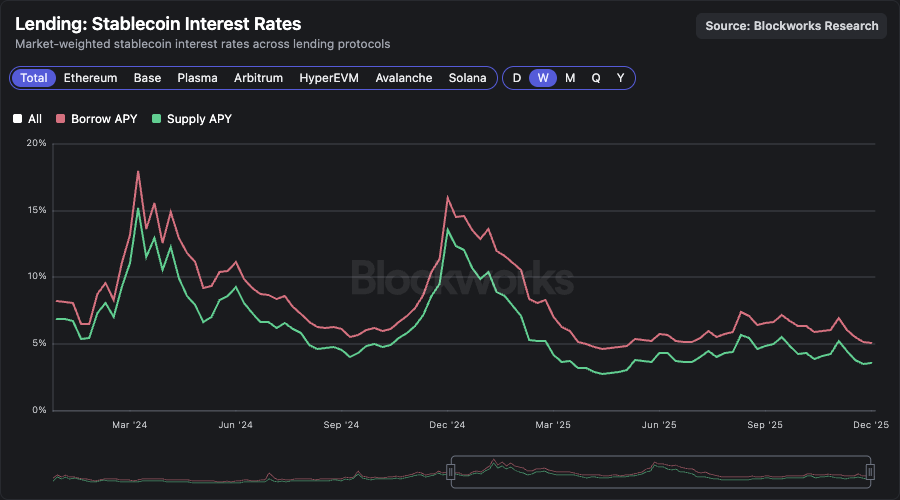Select the Avalanche chain filter
The height and width of the screenshot is (500, 900).
coord(404,78)
